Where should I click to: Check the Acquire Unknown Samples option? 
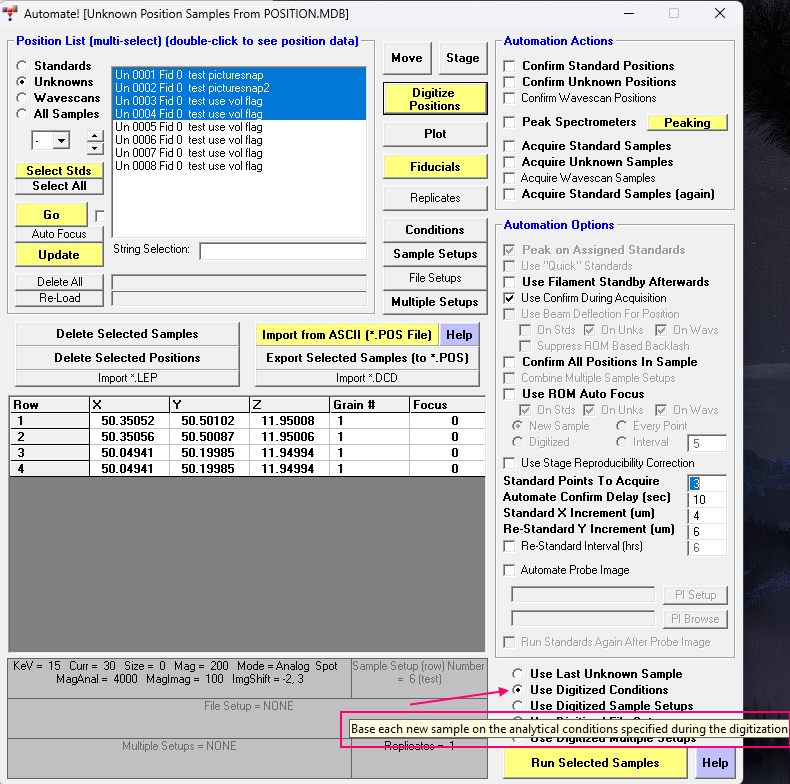[x=510, y=162]
